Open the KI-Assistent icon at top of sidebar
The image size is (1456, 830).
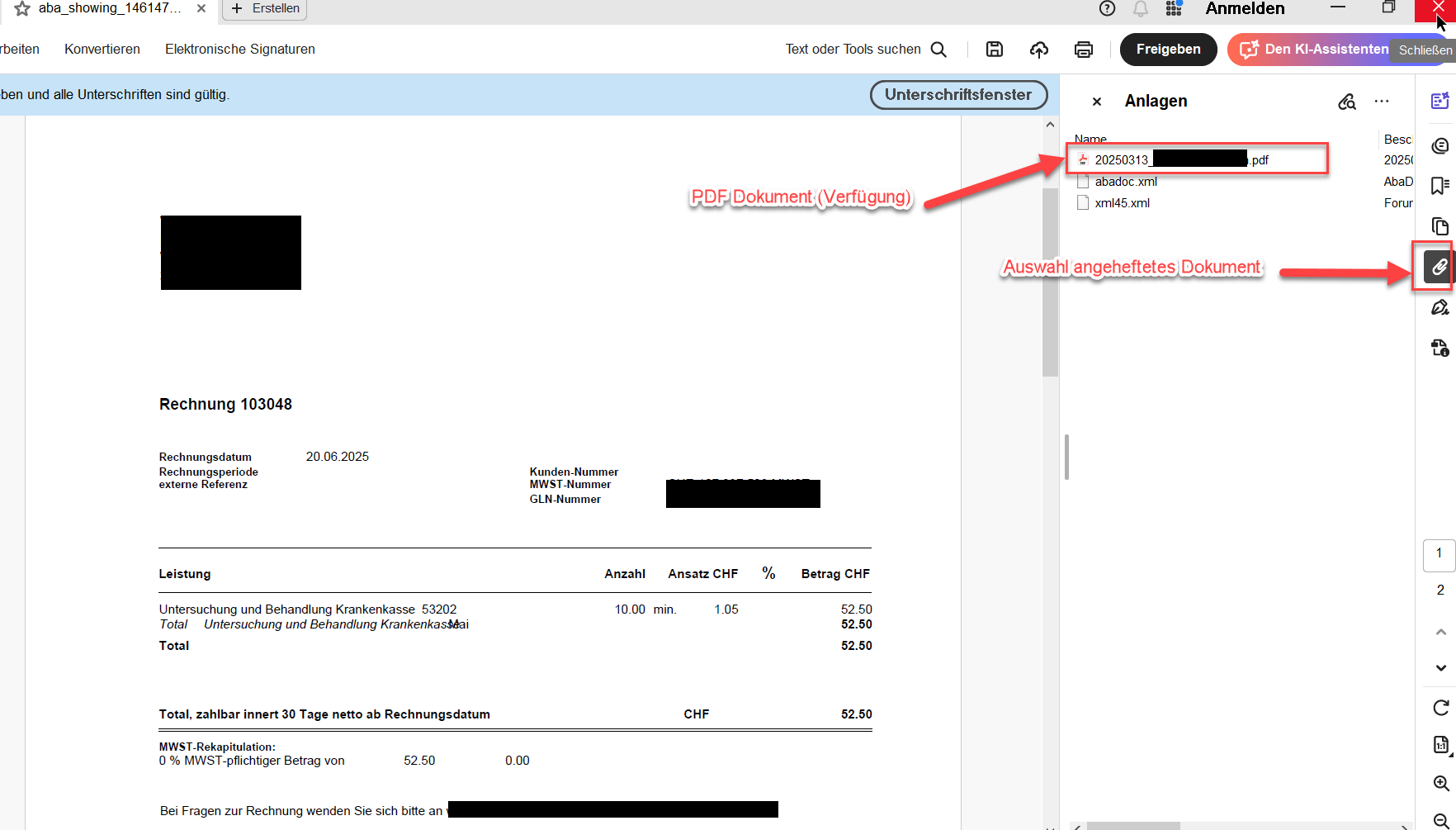pyautogui.click(x=1440, y=101)
